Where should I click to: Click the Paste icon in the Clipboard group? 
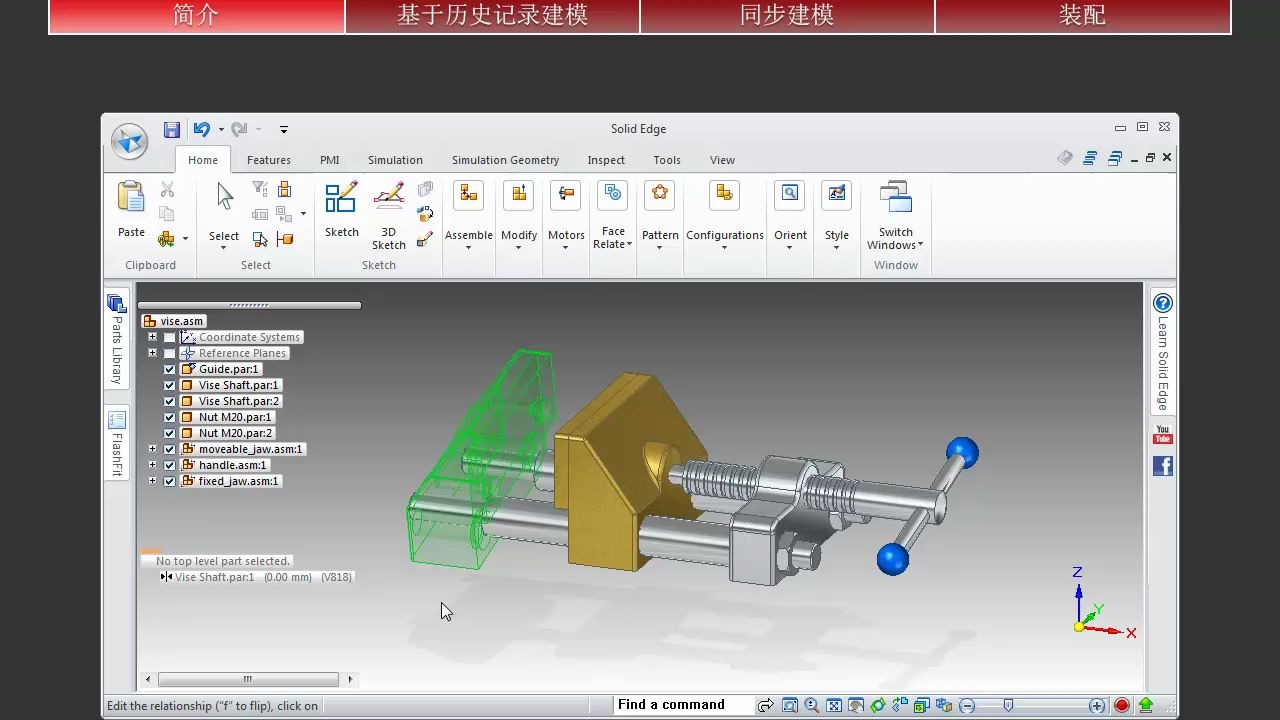(x=131, y=196)
